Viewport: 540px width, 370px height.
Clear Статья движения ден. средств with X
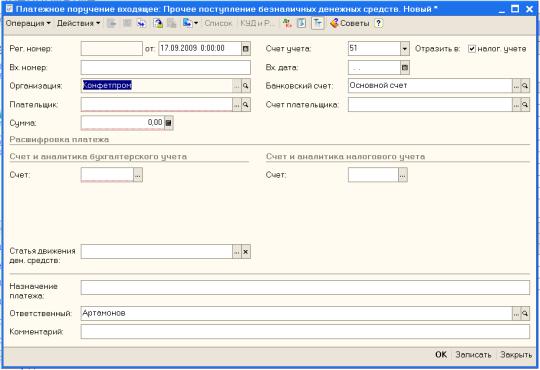point(246,252)
